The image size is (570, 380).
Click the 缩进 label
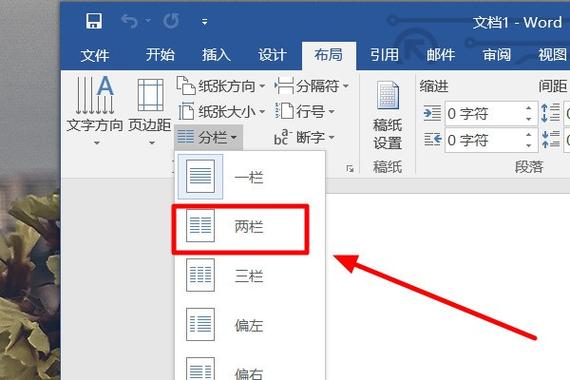click(434, 87)
